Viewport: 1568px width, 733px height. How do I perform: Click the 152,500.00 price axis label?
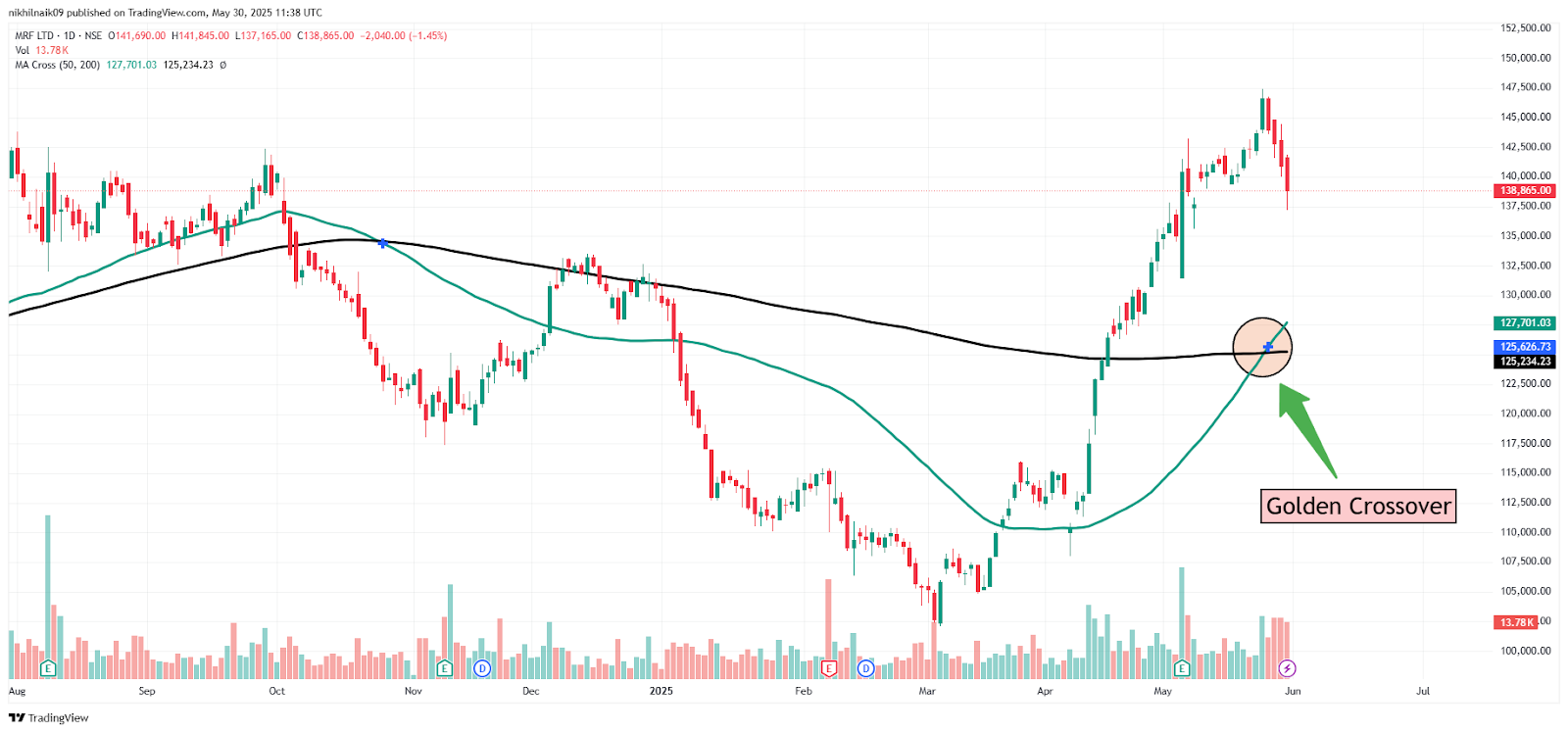[1526, 28]
